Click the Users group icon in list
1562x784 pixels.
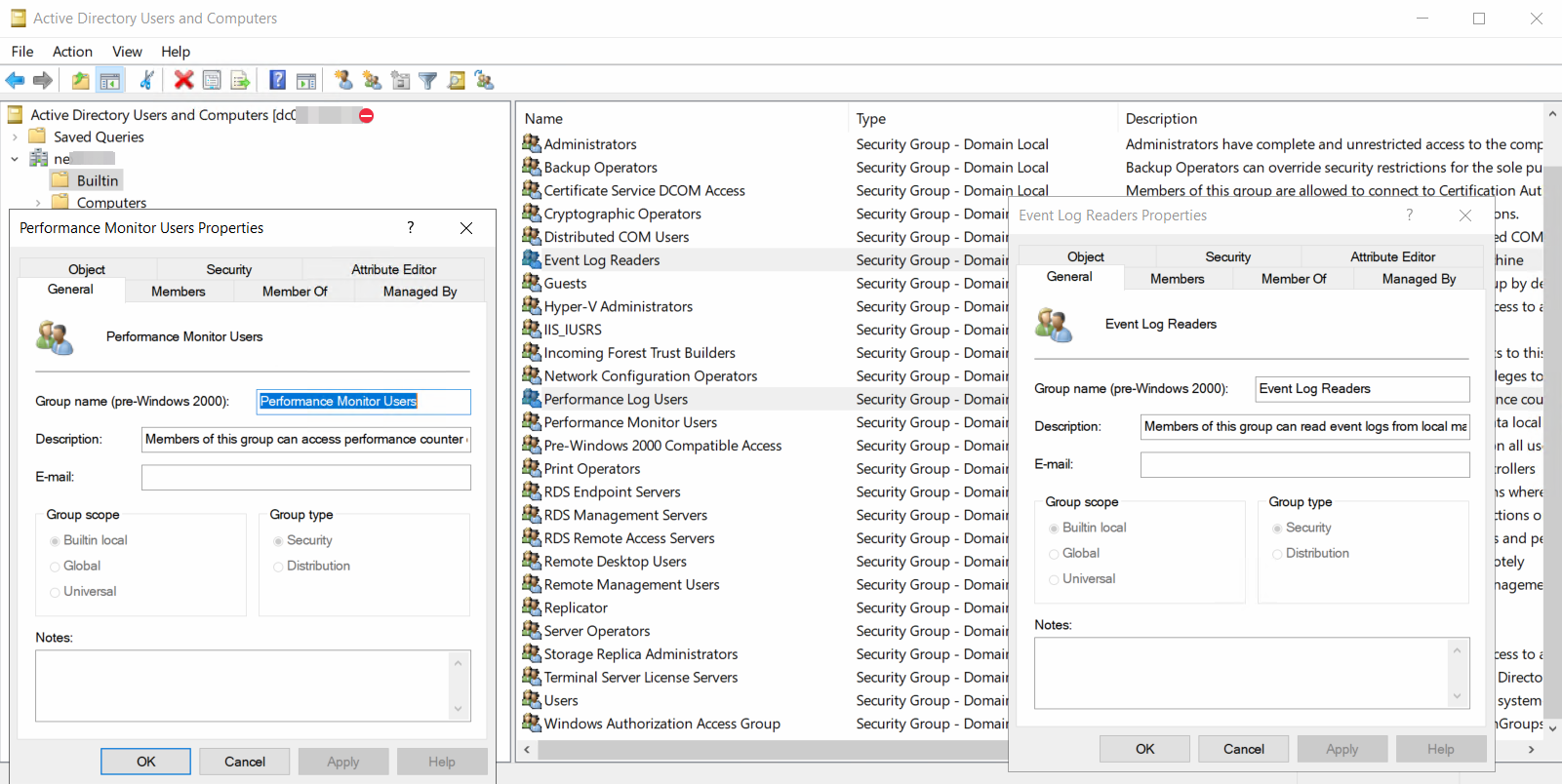(x=532, y=699)
